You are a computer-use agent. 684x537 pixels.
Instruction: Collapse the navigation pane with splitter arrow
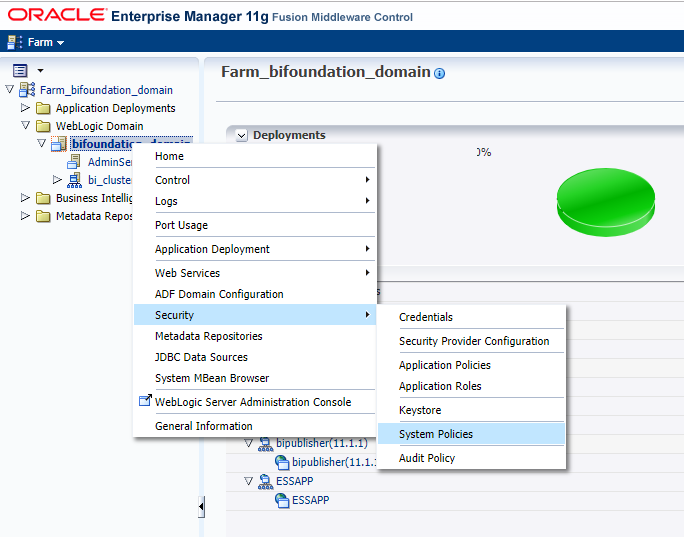coord(201,507)
